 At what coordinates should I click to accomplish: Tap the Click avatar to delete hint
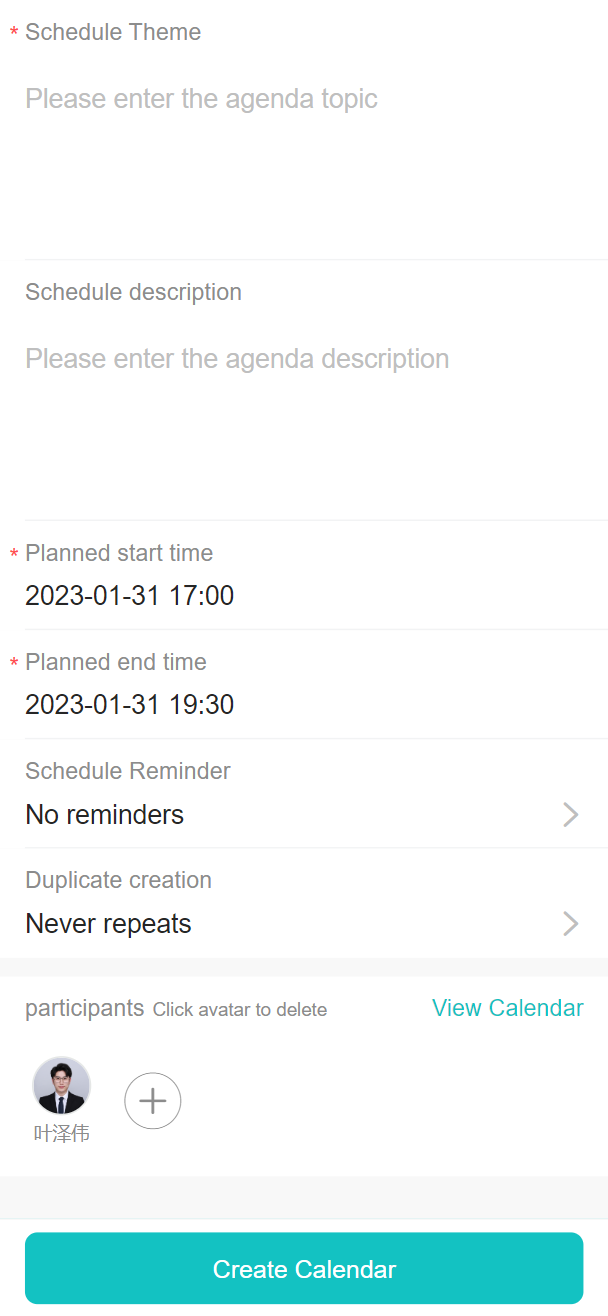click(240, 1010)
